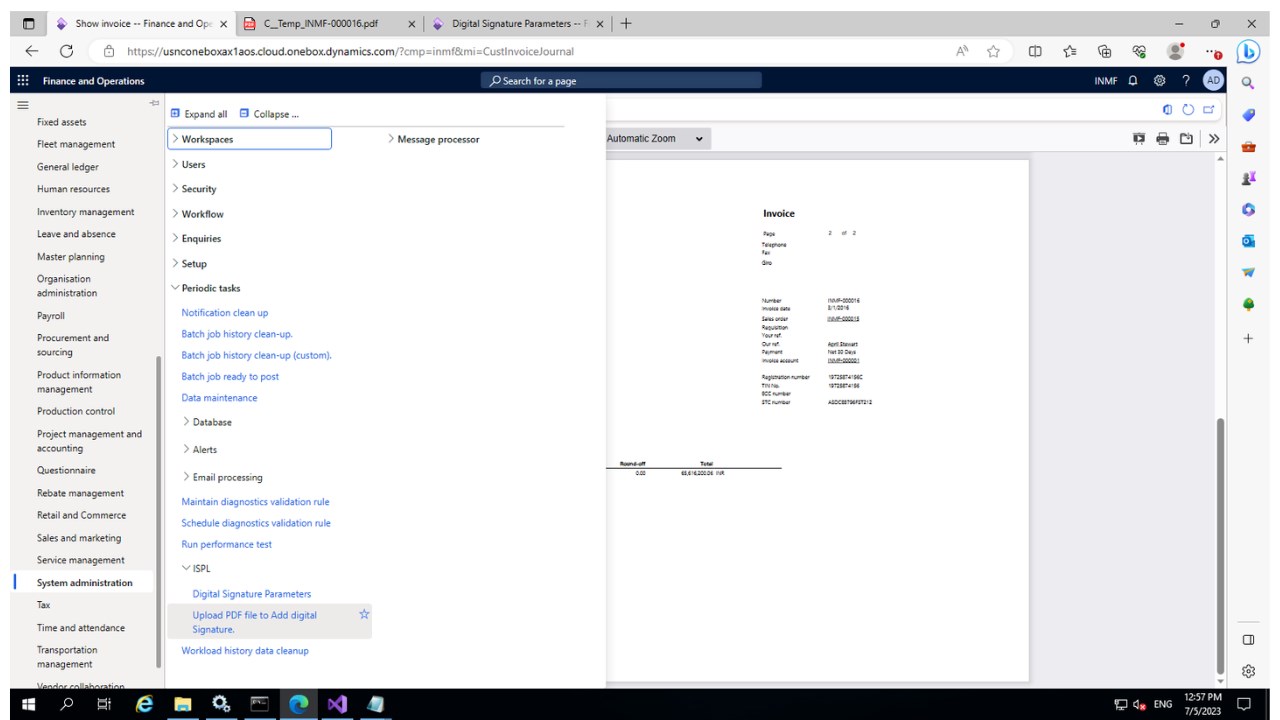This screenshot has width=1280, height=720.
Task: Open a new browser tab
Action: tap(627, 24)
